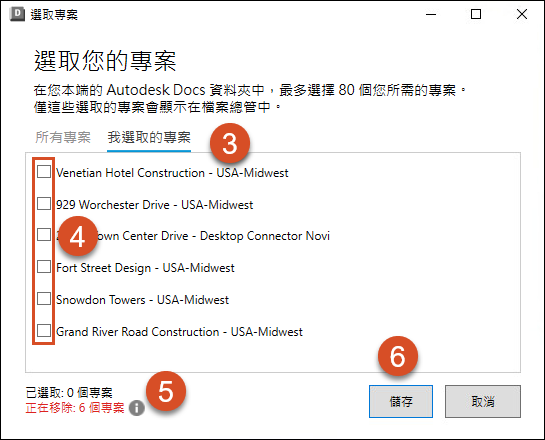Enable the Town Center Drive project checkbox

click(44, 235)
